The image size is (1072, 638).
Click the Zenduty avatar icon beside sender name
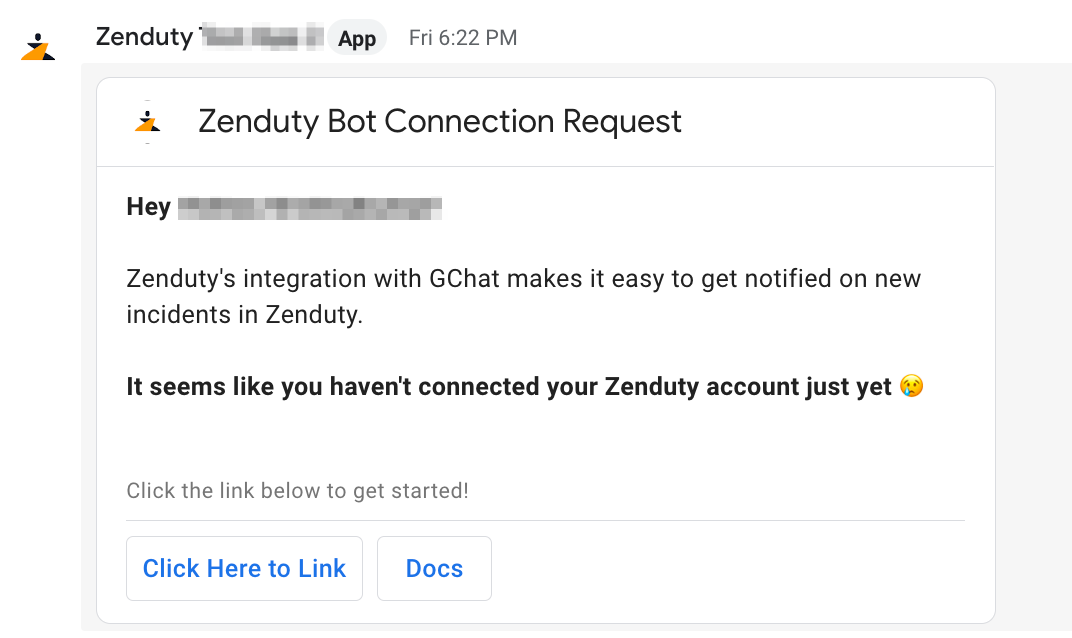pyautogui.click(x=38, y=46)
